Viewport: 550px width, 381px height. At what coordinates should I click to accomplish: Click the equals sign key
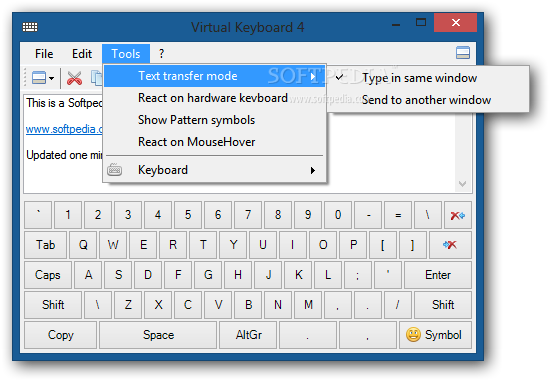pos(398,215)
